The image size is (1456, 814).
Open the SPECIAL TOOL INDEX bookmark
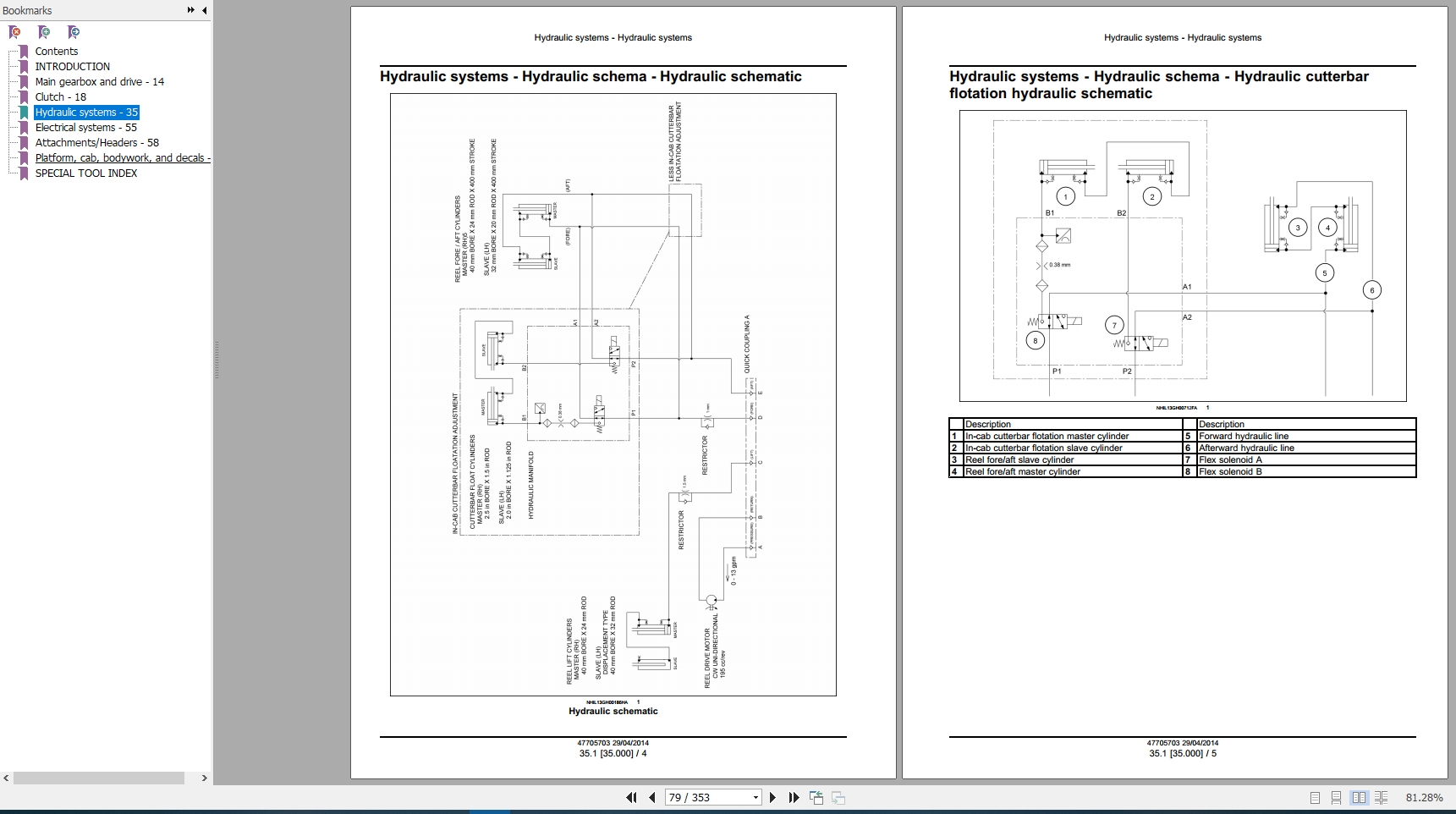point(85,173)
